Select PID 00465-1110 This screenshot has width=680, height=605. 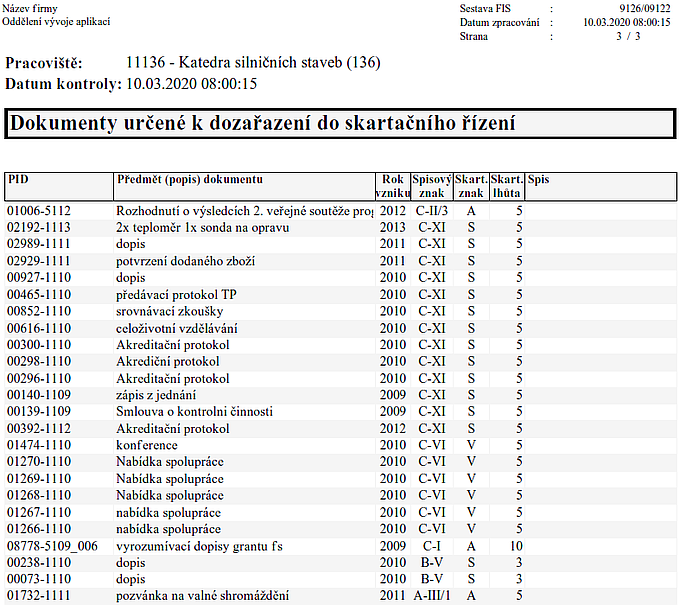coord(39,295)
